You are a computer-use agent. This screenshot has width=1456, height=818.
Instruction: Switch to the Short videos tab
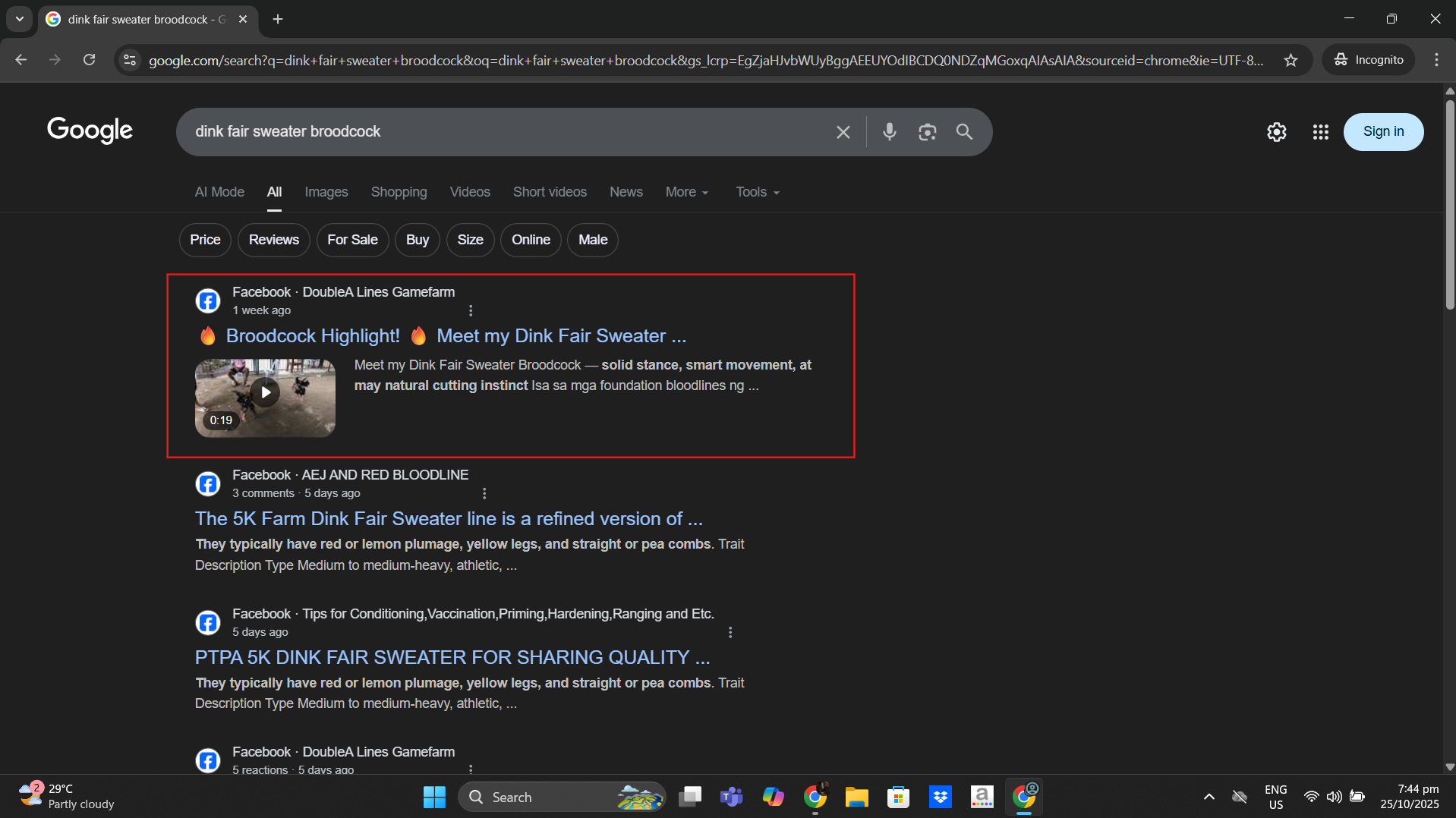[x=550, y=192]
